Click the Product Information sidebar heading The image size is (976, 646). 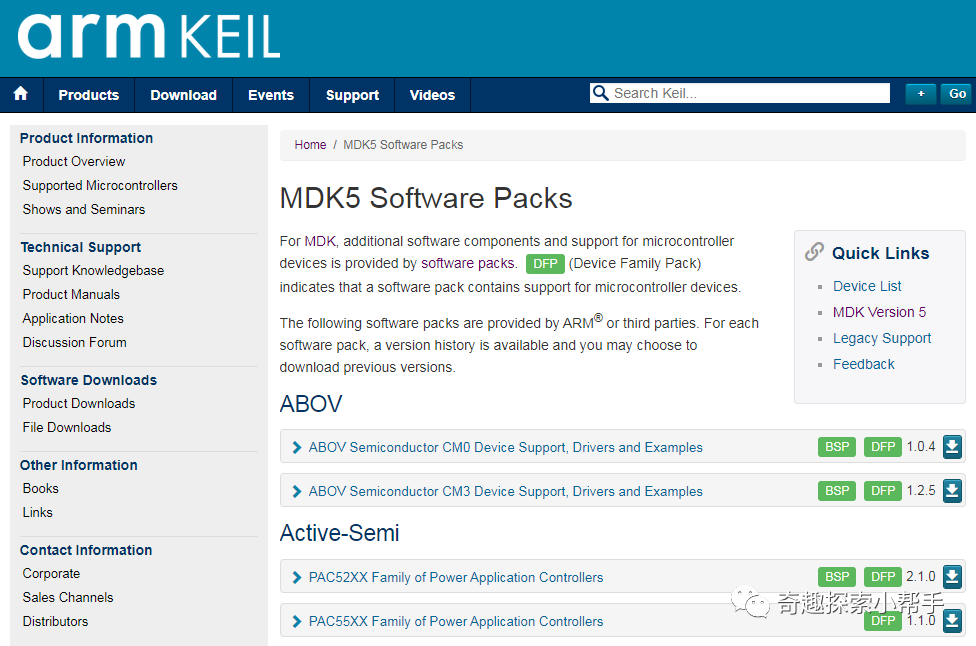(86, 138)
